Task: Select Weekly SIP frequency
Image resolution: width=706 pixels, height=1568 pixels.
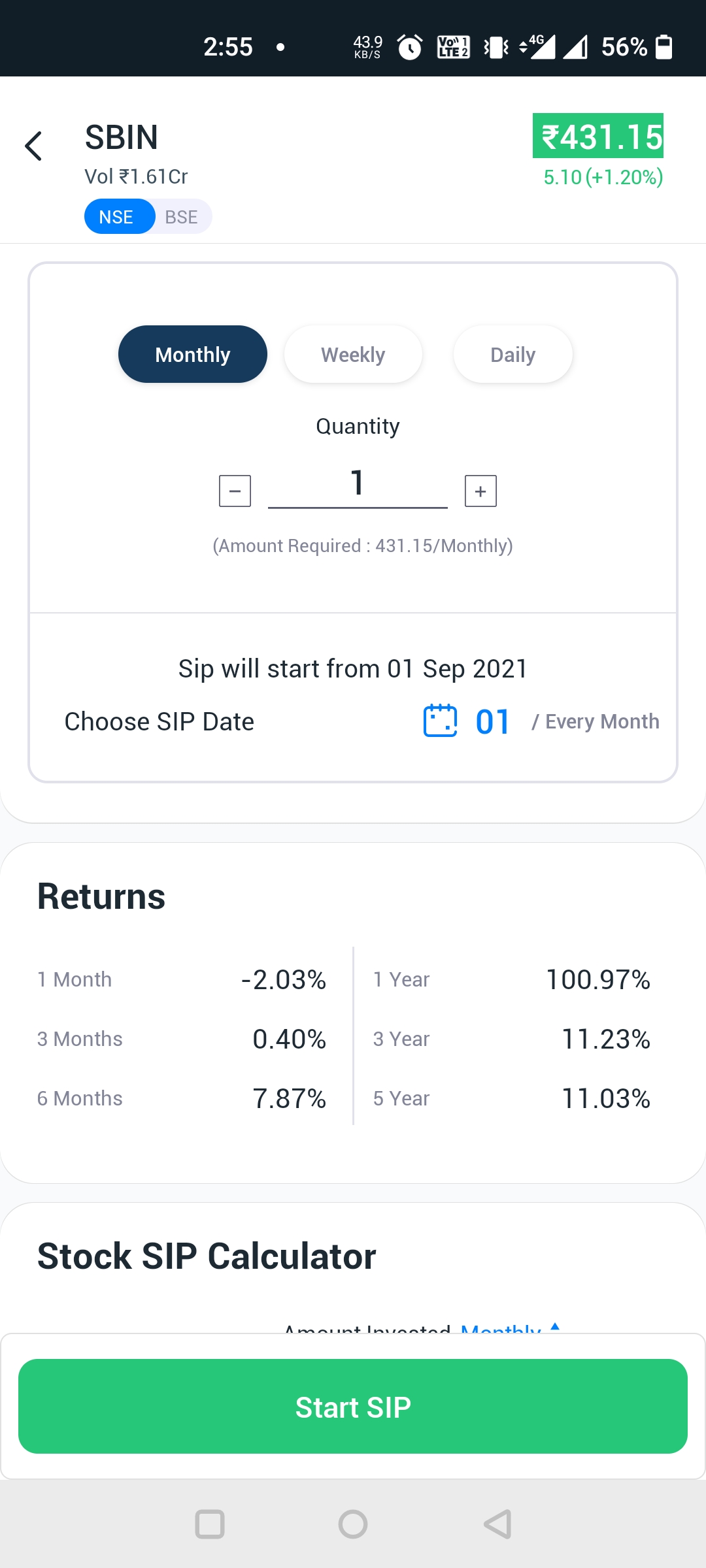Action: point(353,354)
